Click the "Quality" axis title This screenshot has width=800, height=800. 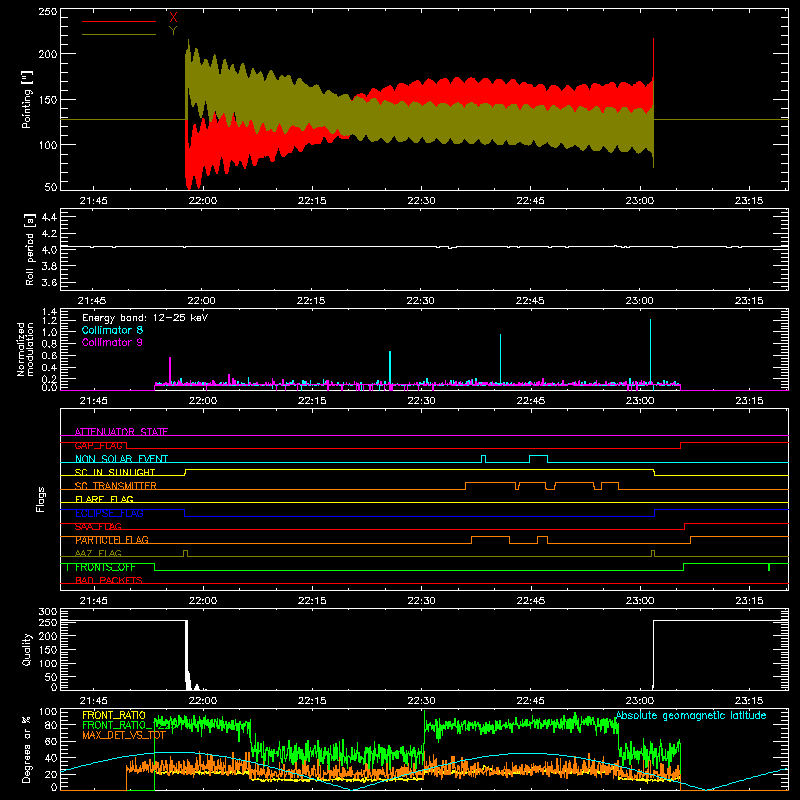point(27,649)
